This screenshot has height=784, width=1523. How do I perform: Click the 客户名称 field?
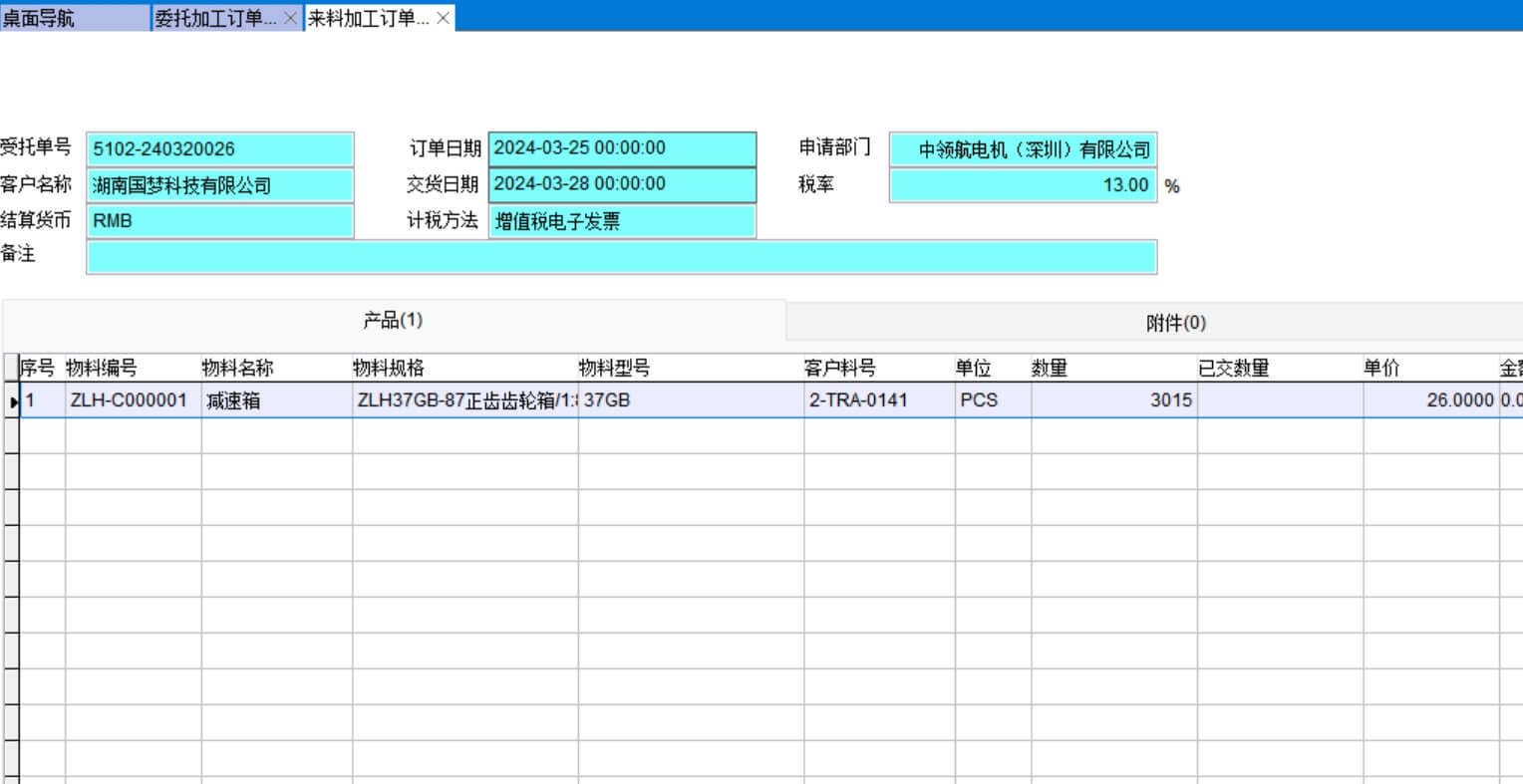[x=220, y=185]
